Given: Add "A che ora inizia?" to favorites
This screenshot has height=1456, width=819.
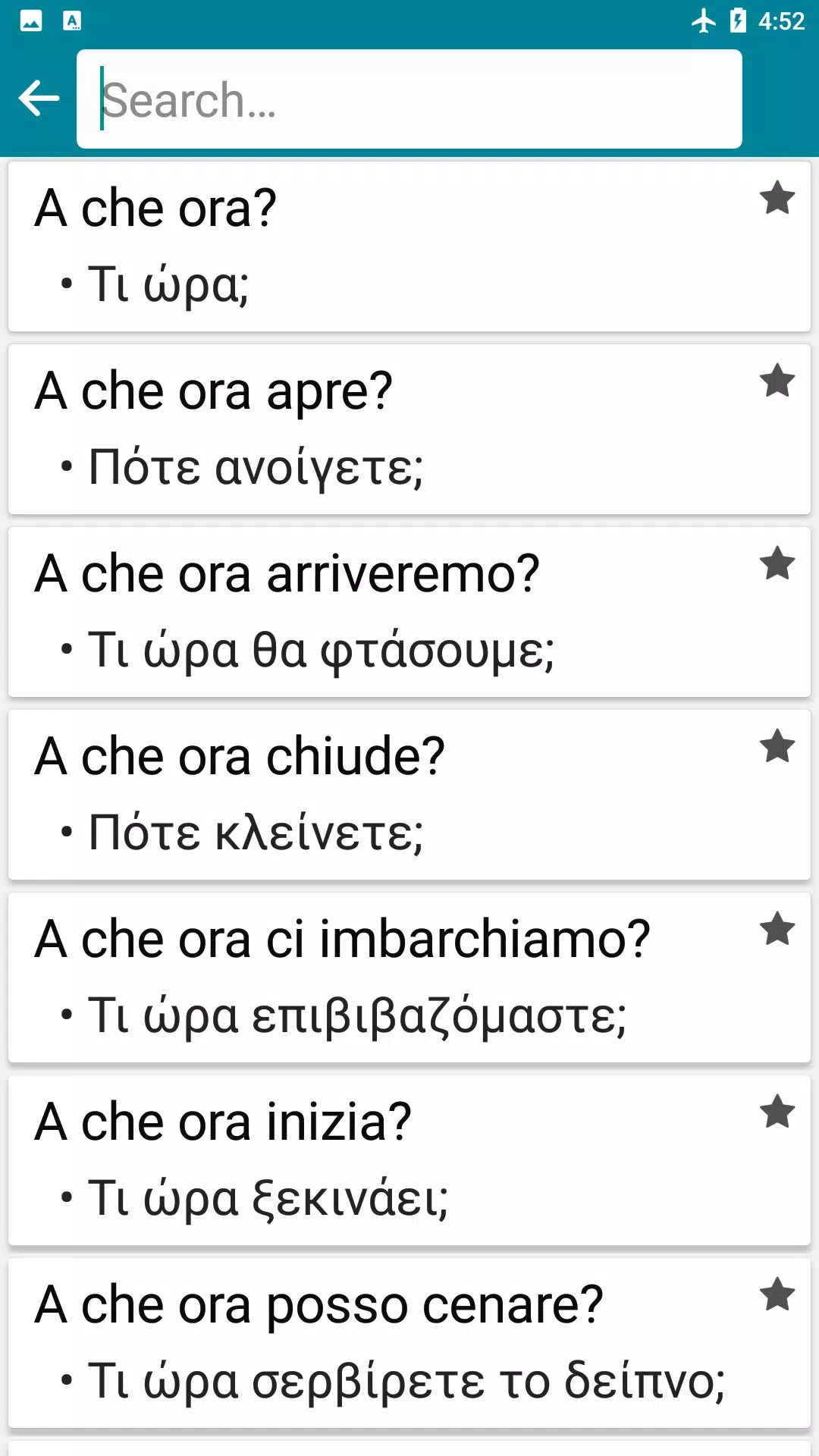Looking at the screenshot, I should [777, 1112].
